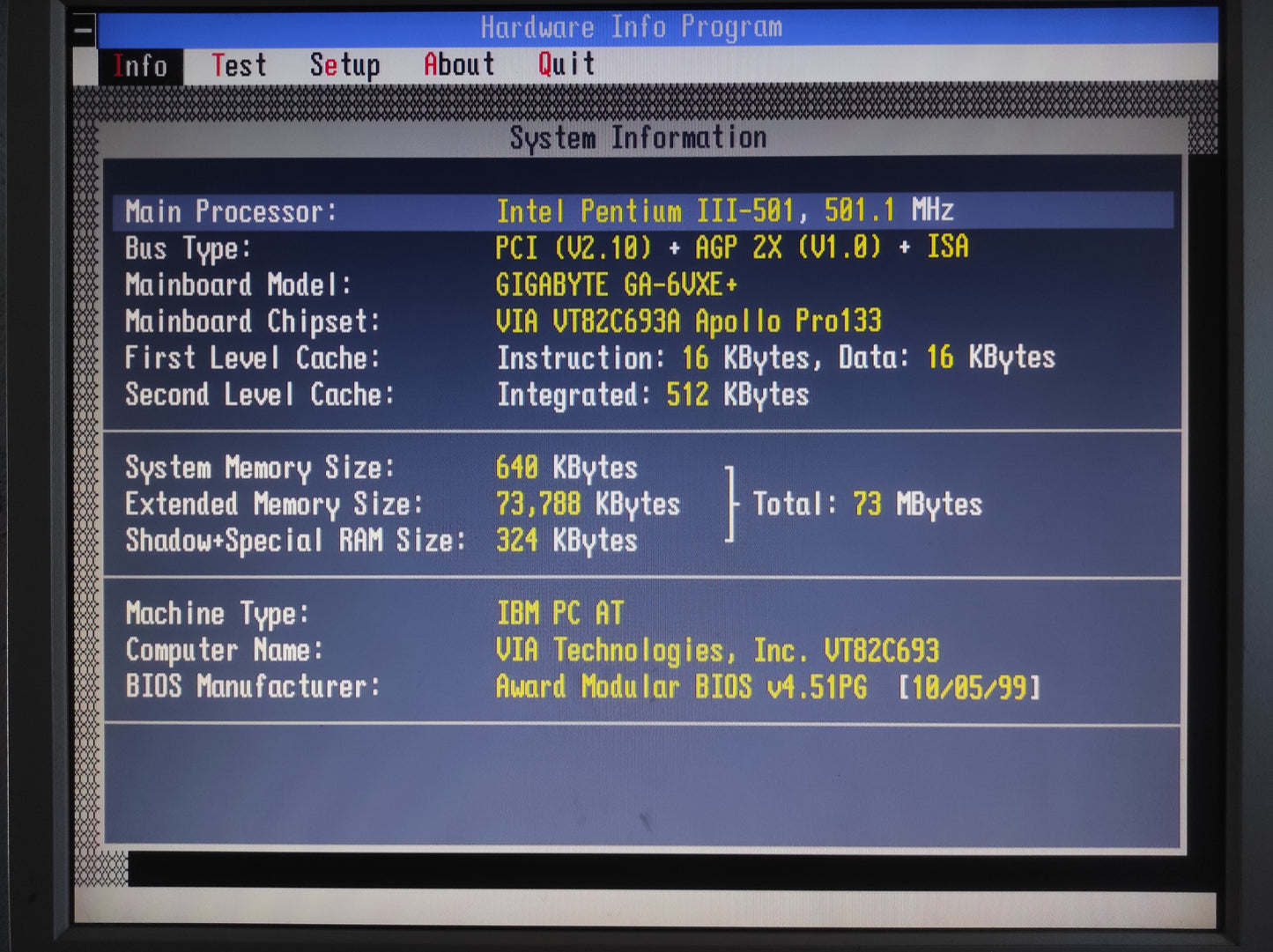Click the "Intel Pentium III-501, 501.1 MHz" value
This screenshot has height=952, width=1273.
tap(725, 210)
